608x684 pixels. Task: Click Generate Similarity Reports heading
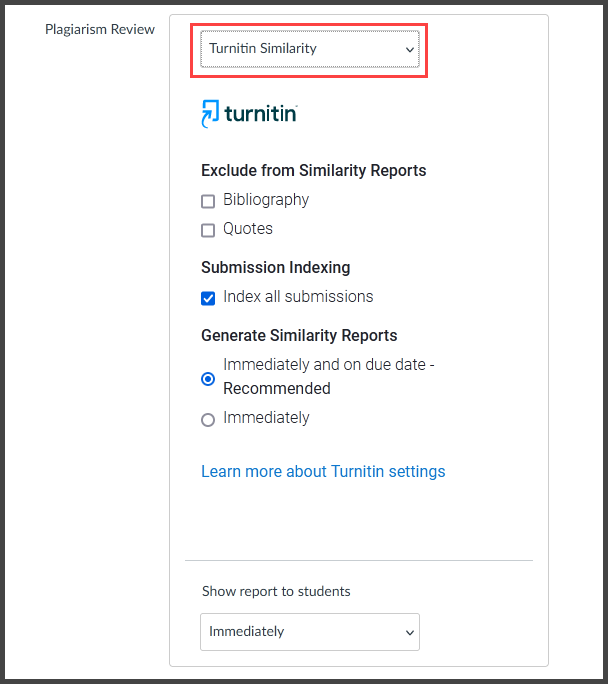coord(299,335)
